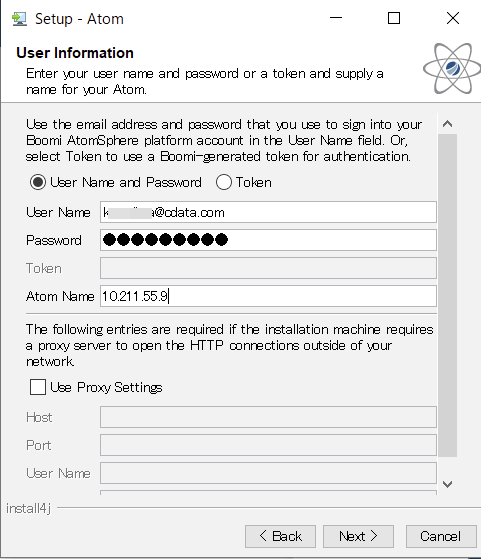Click the Boomi atom logo graphic
Viewport: 481px width, 559px height.
(452, 68)
